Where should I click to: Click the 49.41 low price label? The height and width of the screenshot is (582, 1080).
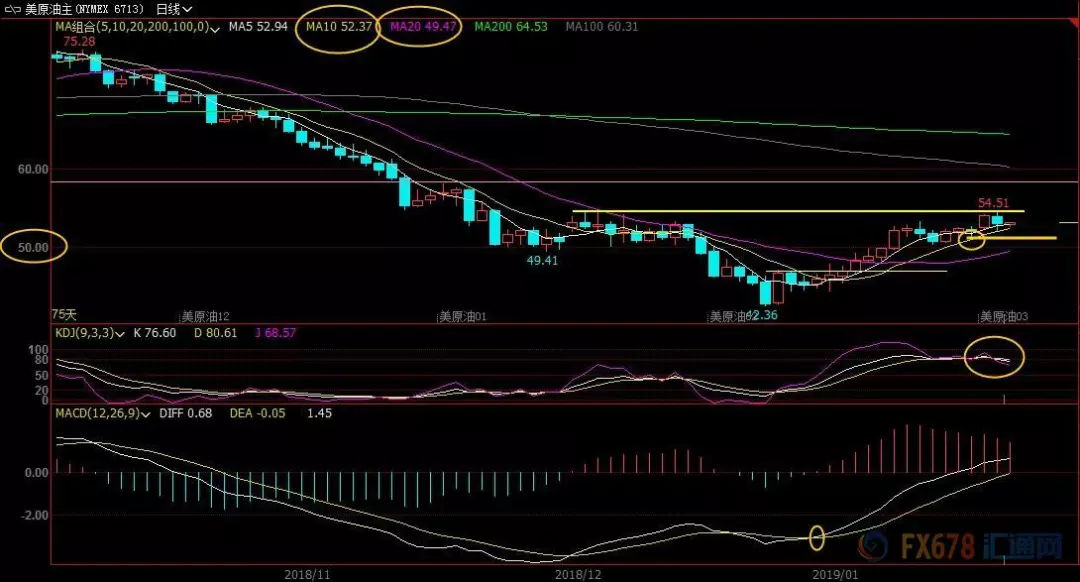542,260
